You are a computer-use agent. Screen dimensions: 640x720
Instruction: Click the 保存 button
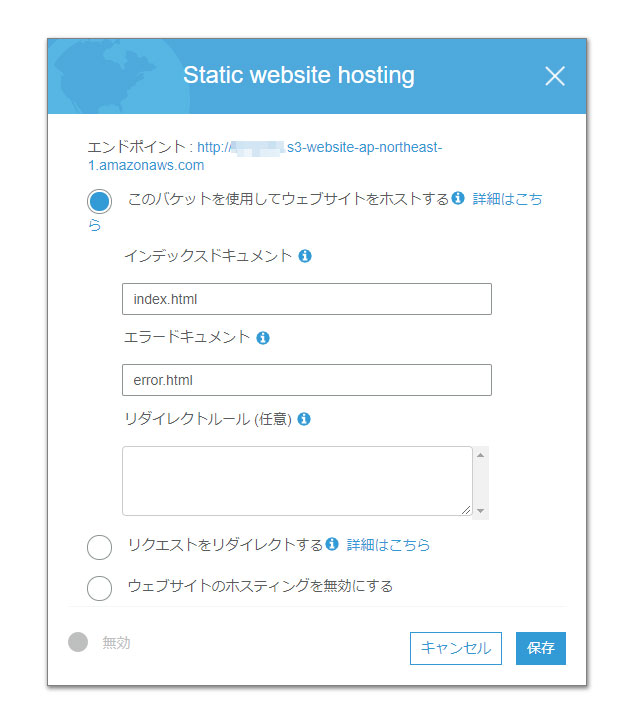pyautogui.click(x=540, y=648)
